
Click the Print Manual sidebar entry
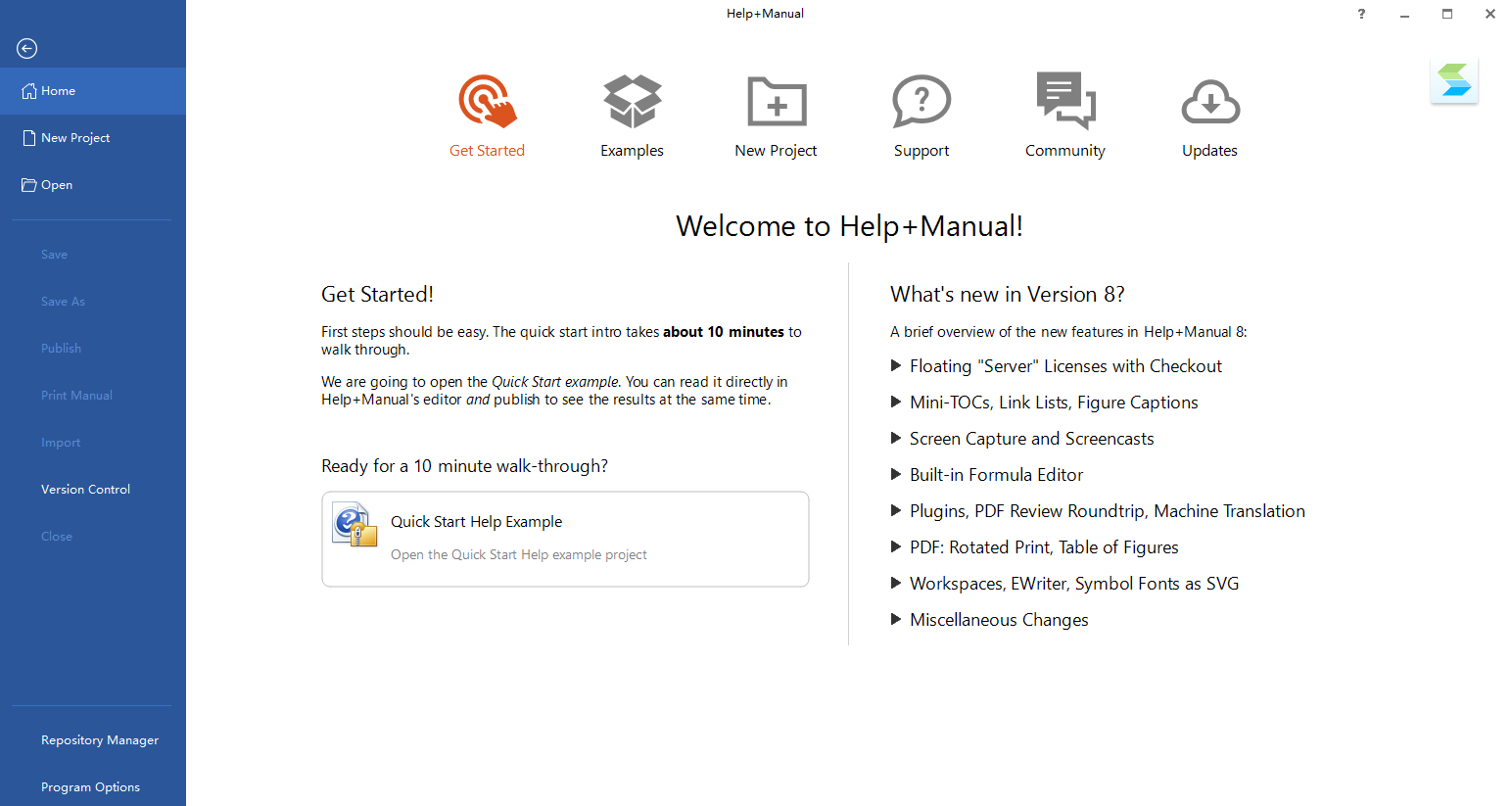click(76, 396)
